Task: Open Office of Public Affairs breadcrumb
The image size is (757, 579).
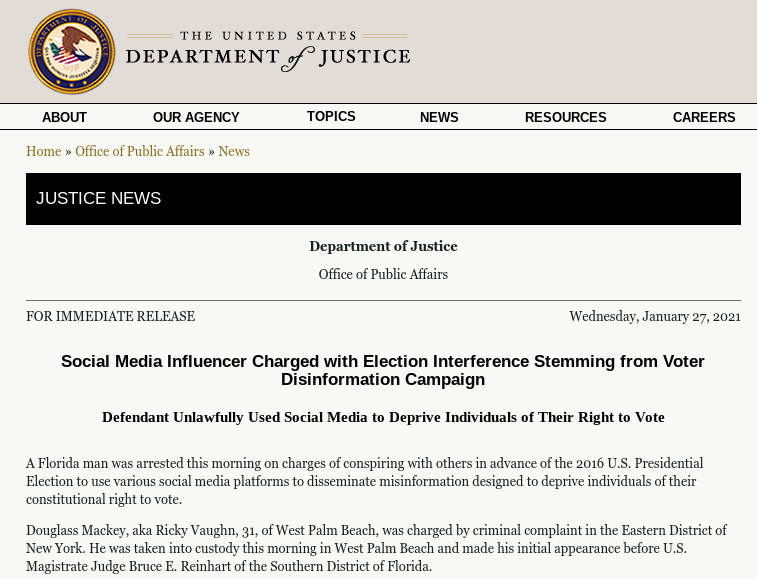Action: point(139,151)
